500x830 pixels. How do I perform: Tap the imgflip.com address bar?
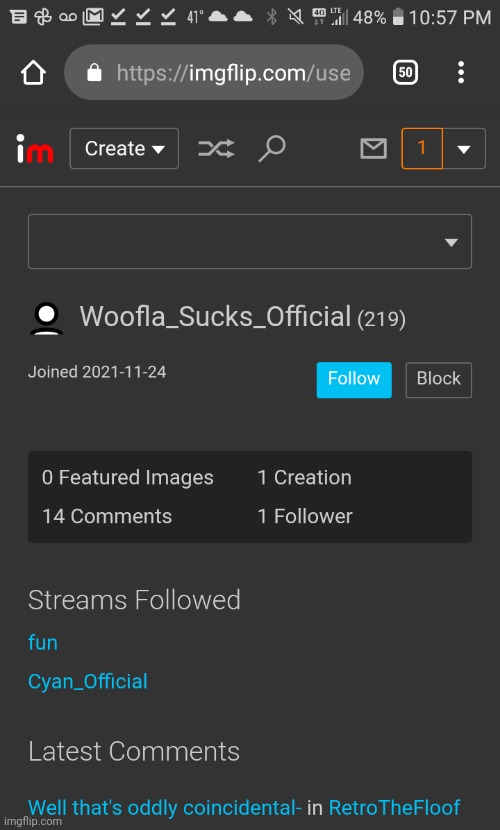click(x=214, y=72)
